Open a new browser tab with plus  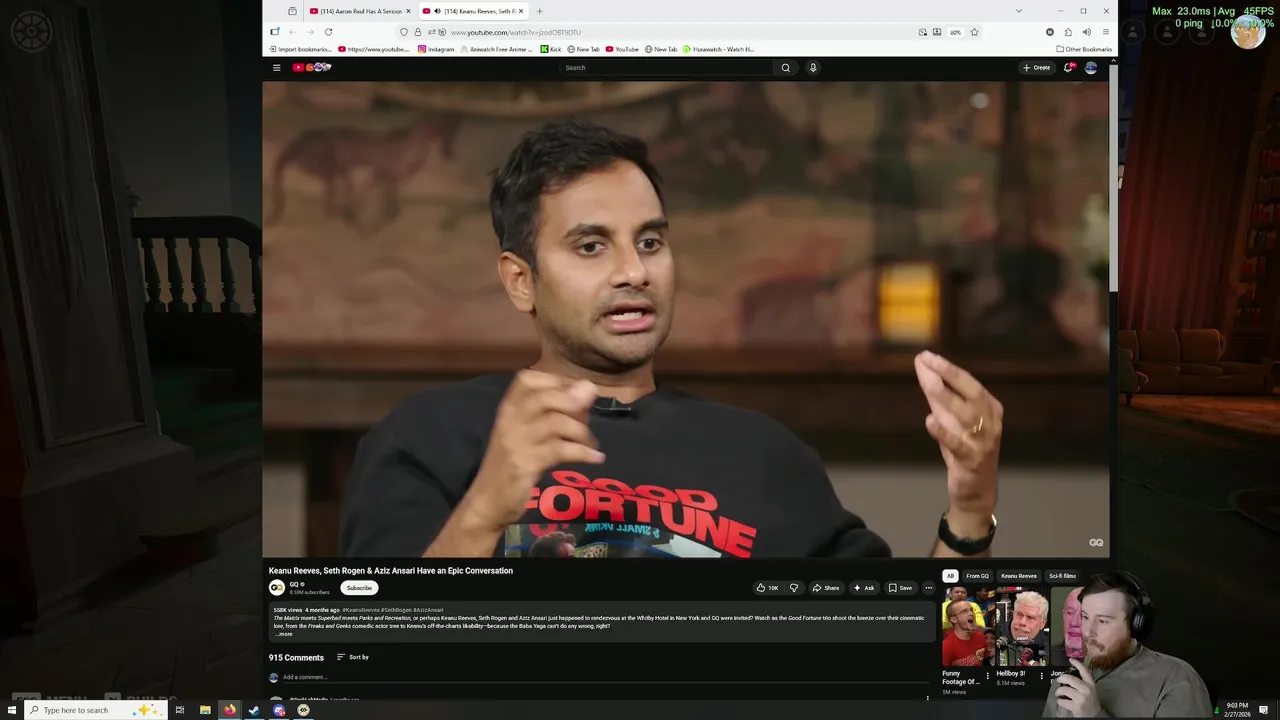tap(539, 11)
